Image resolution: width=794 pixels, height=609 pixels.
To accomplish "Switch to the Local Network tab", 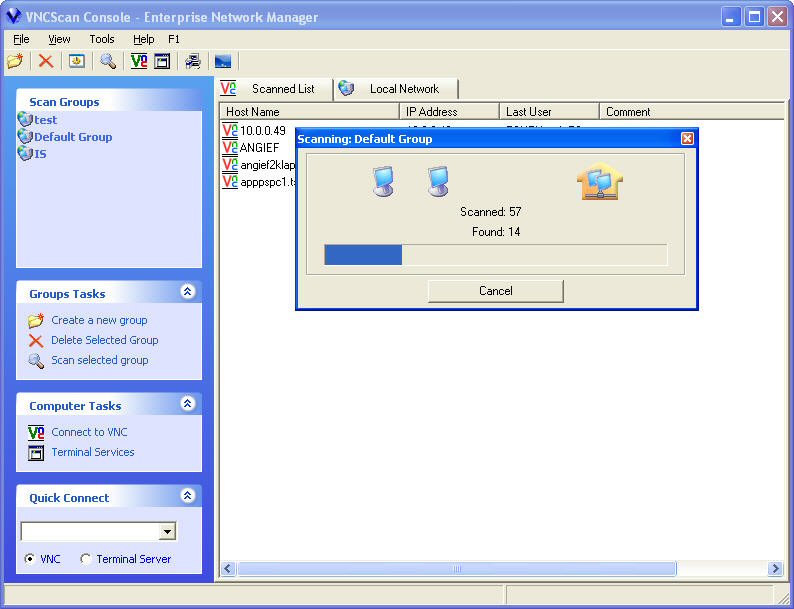I will [397, 89].
